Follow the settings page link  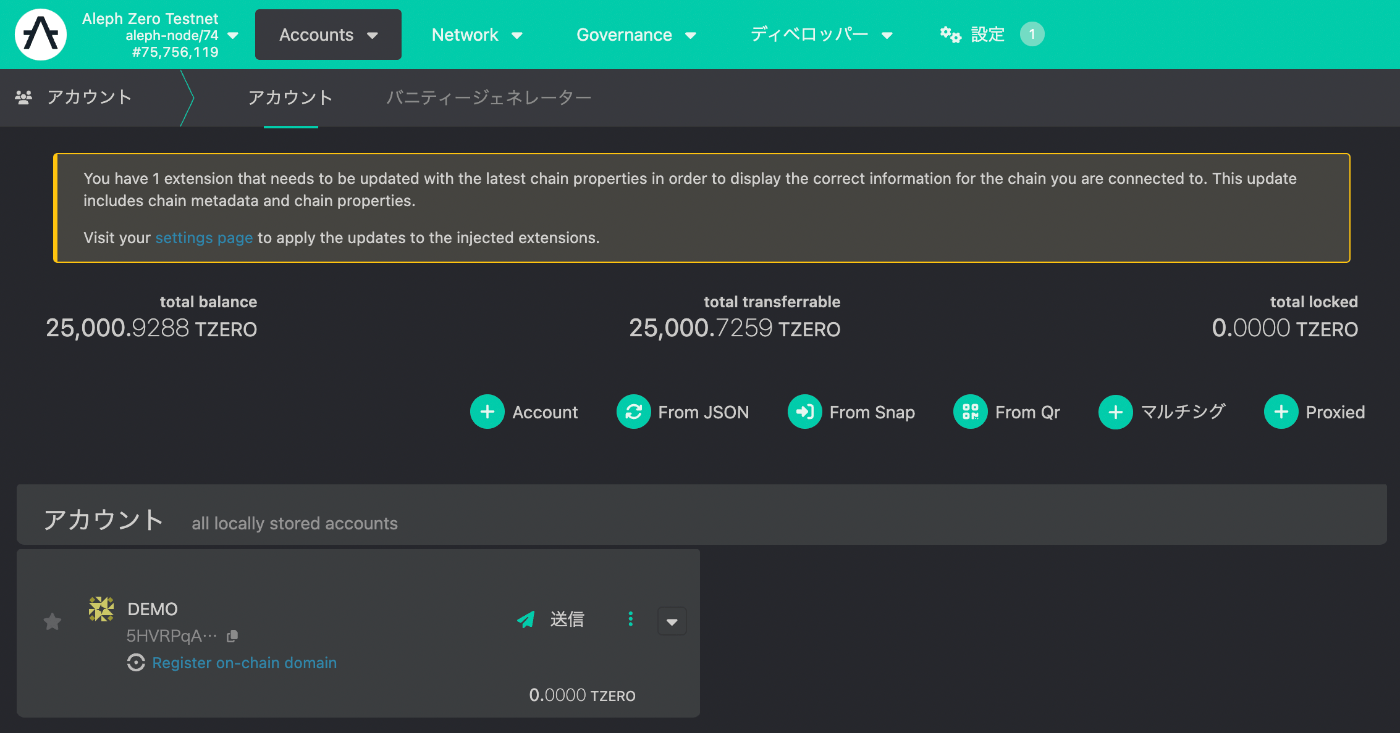click(204, 238)
